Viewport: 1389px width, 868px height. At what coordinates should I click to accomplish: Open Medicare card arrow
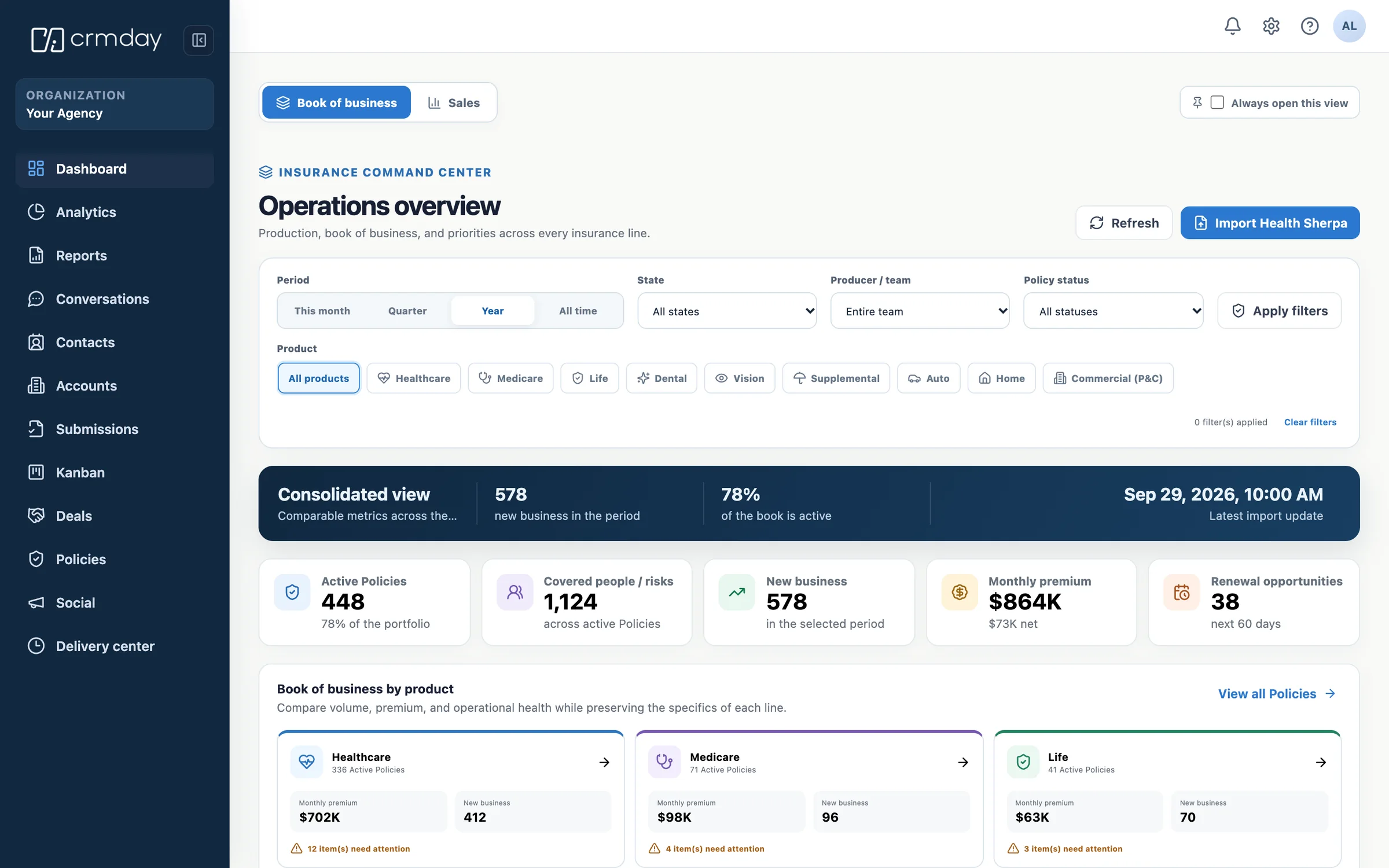click(963, 762)
